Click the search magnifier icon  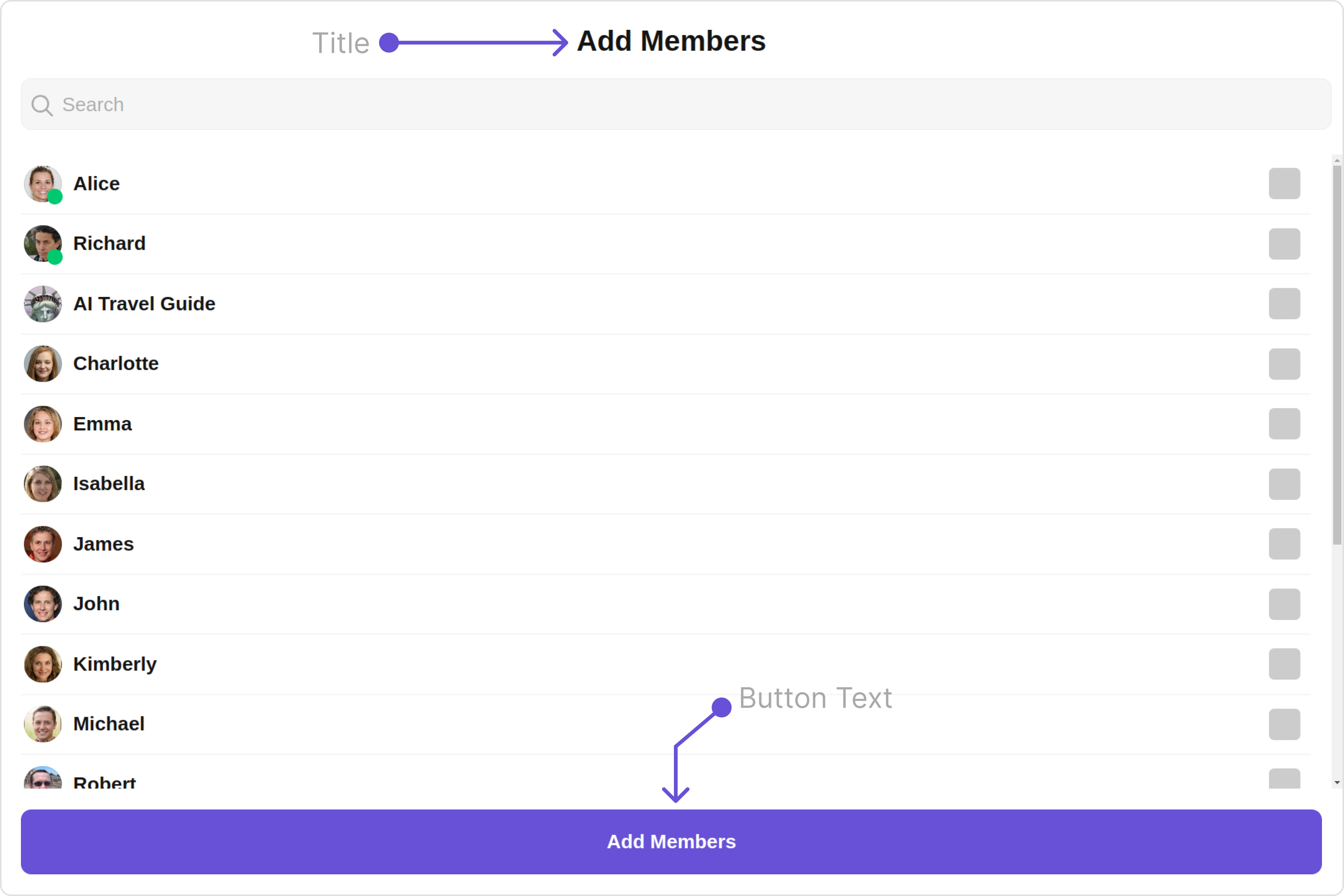[x=42, y=105]
